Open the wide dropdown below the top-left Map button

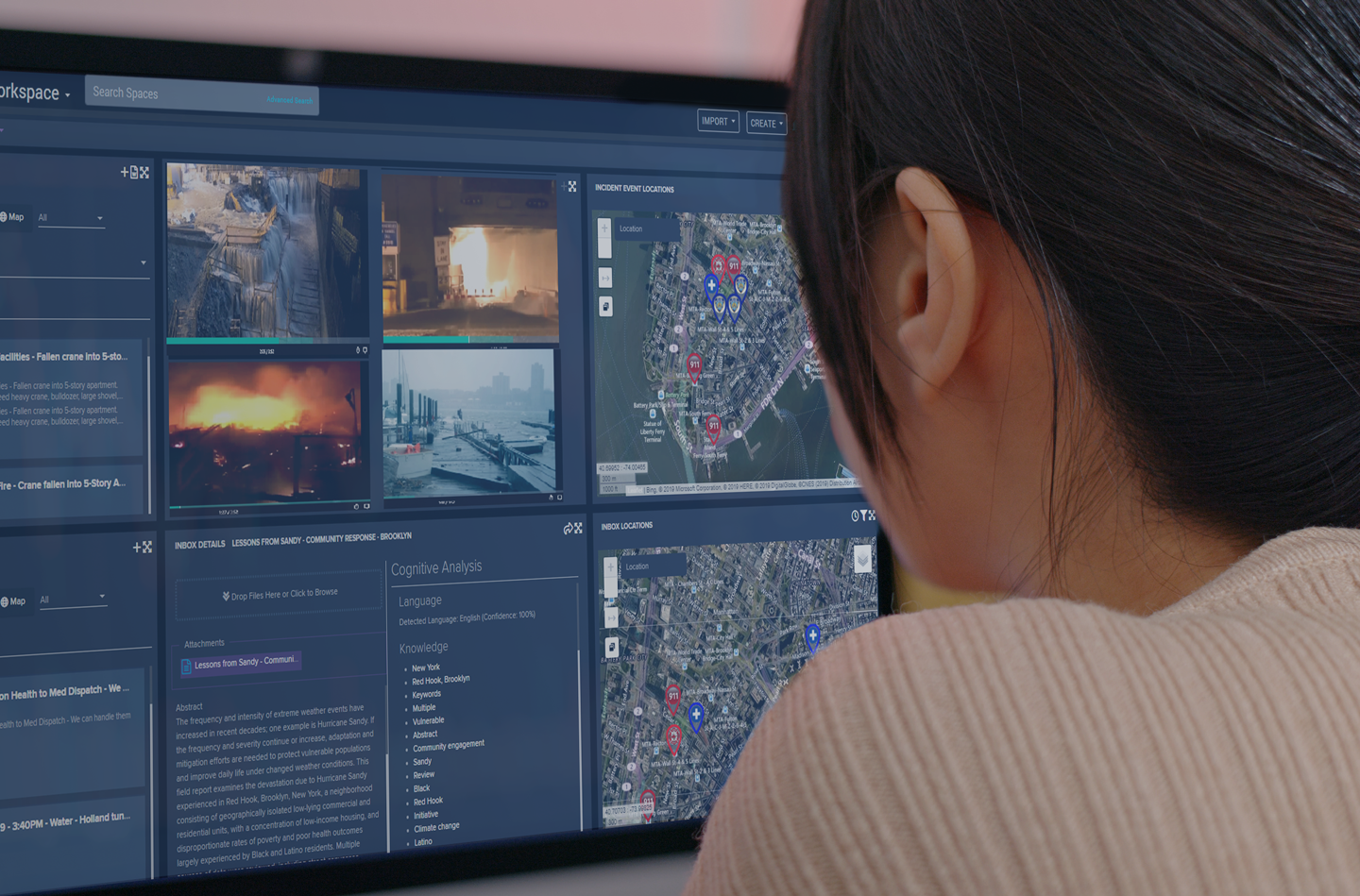point(74,264)
